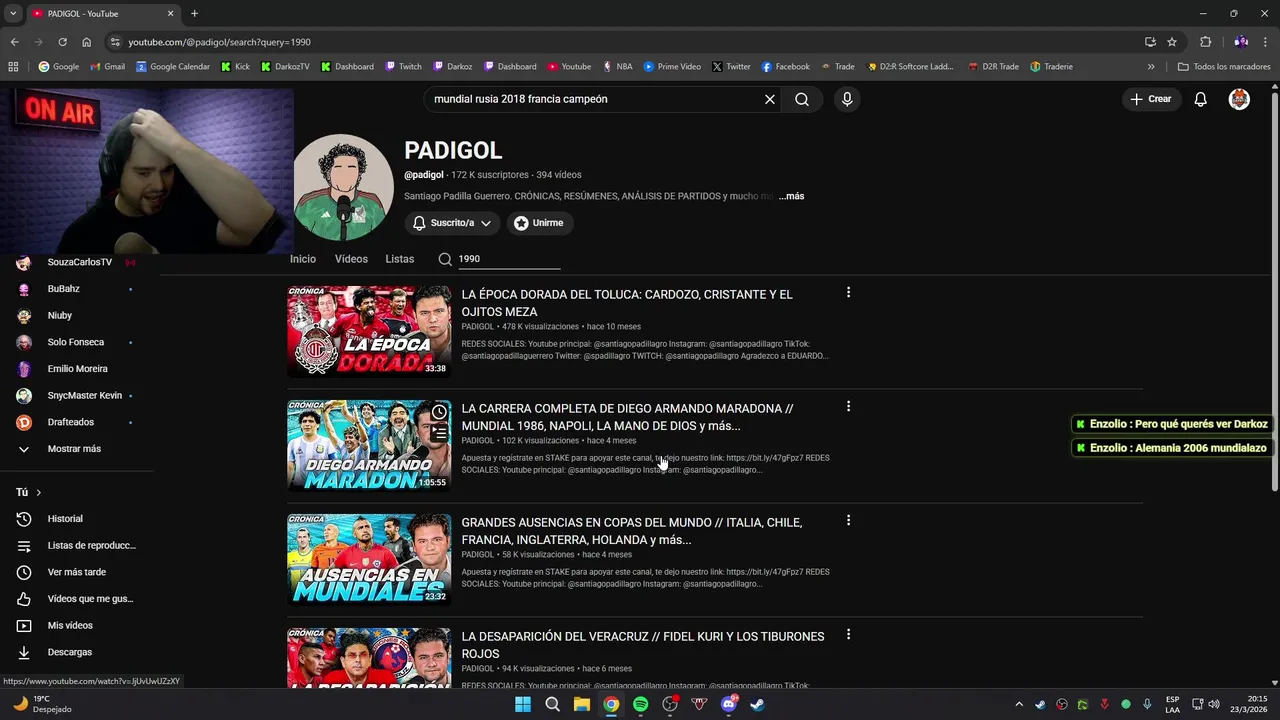Click the channel search magnifier icon
This screenshot has height=720, width=1280.
[445, 259]
